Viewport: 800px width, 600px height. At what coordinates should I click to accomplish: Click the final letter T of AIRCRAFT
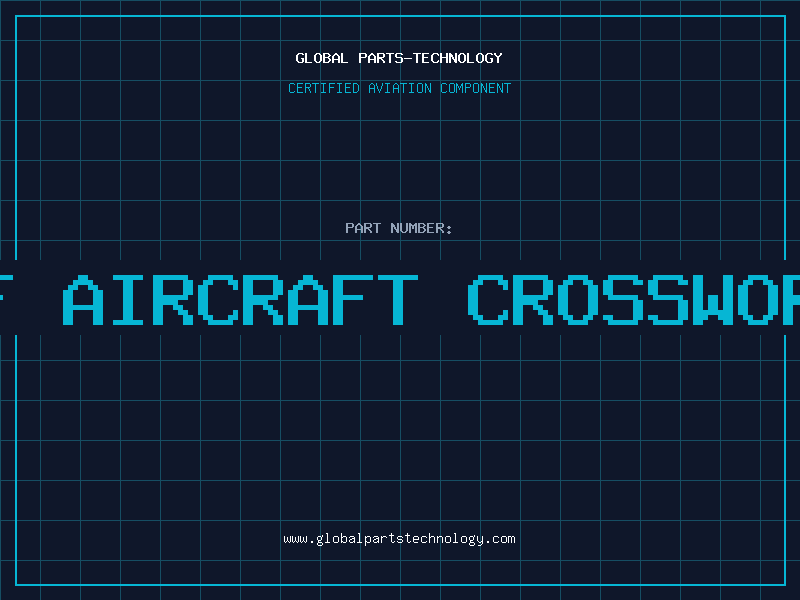click(x=398, y=300)
